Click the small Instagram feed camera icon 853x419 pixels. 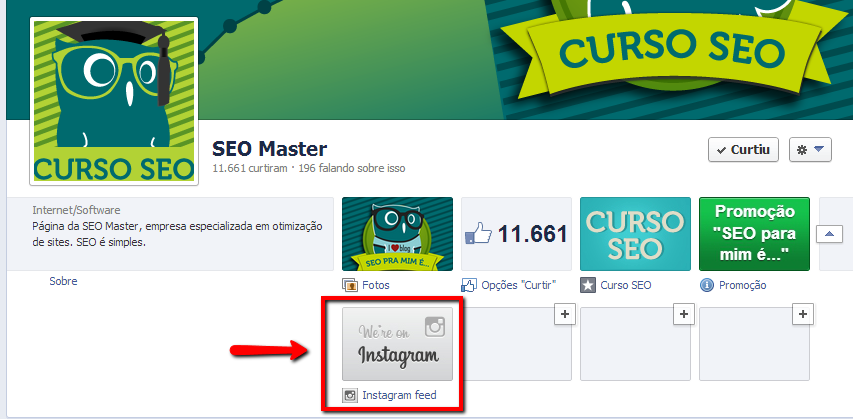[x=350, y=396]
